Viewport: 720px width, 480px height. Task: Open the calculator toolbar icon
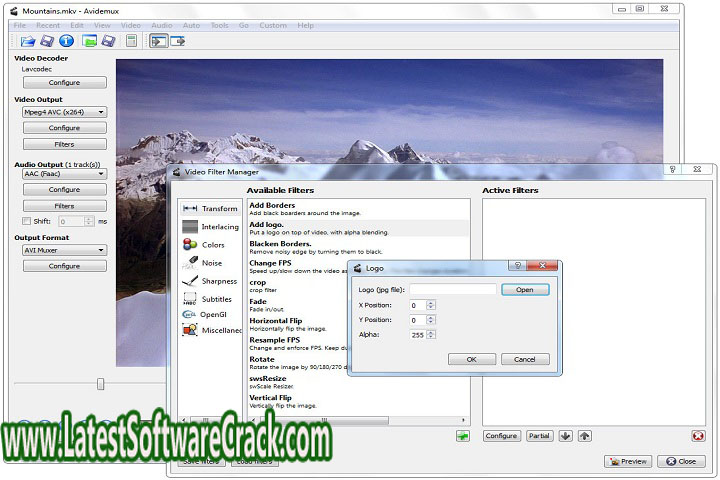(x=131, y=41)
